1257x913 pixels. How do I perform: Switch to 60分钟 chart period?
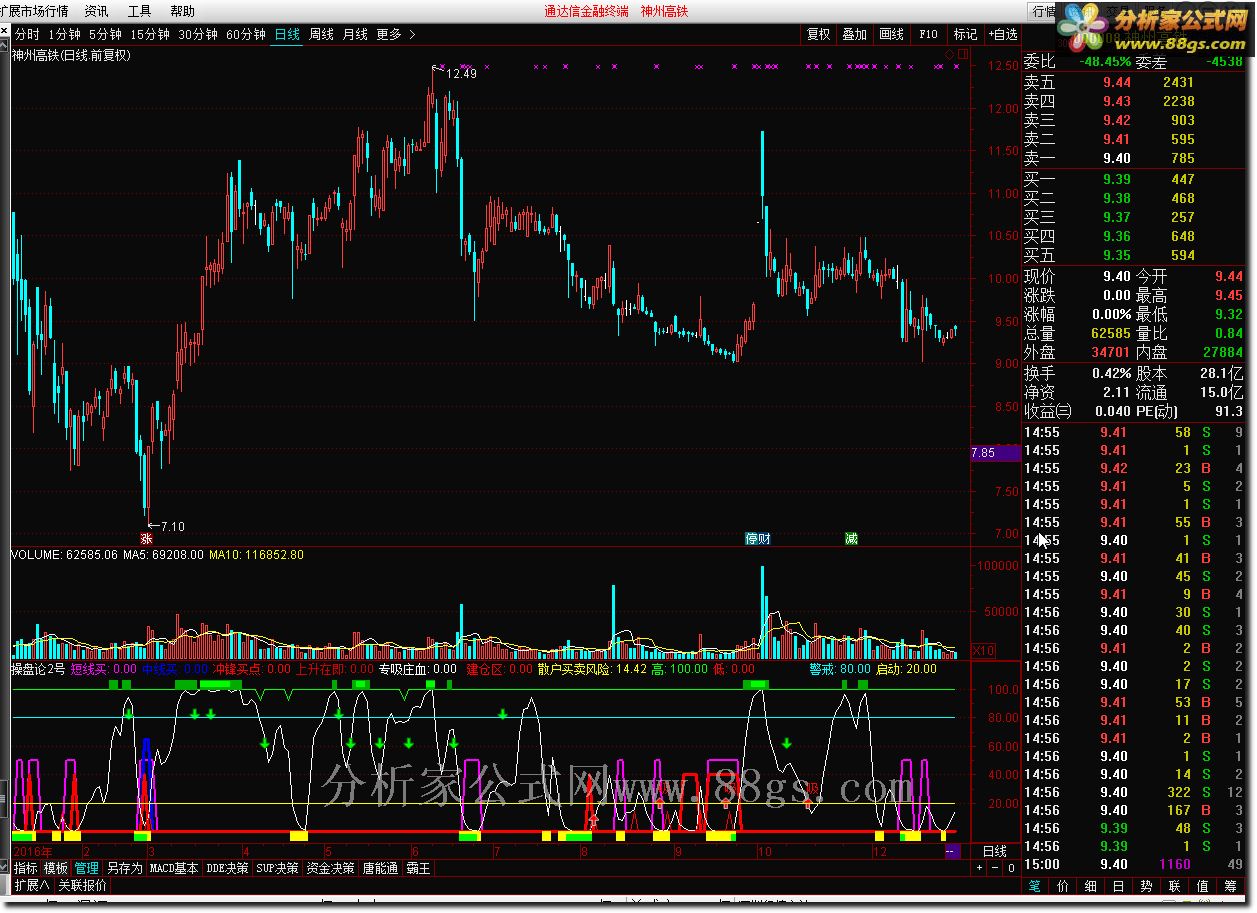pos(246,34)
